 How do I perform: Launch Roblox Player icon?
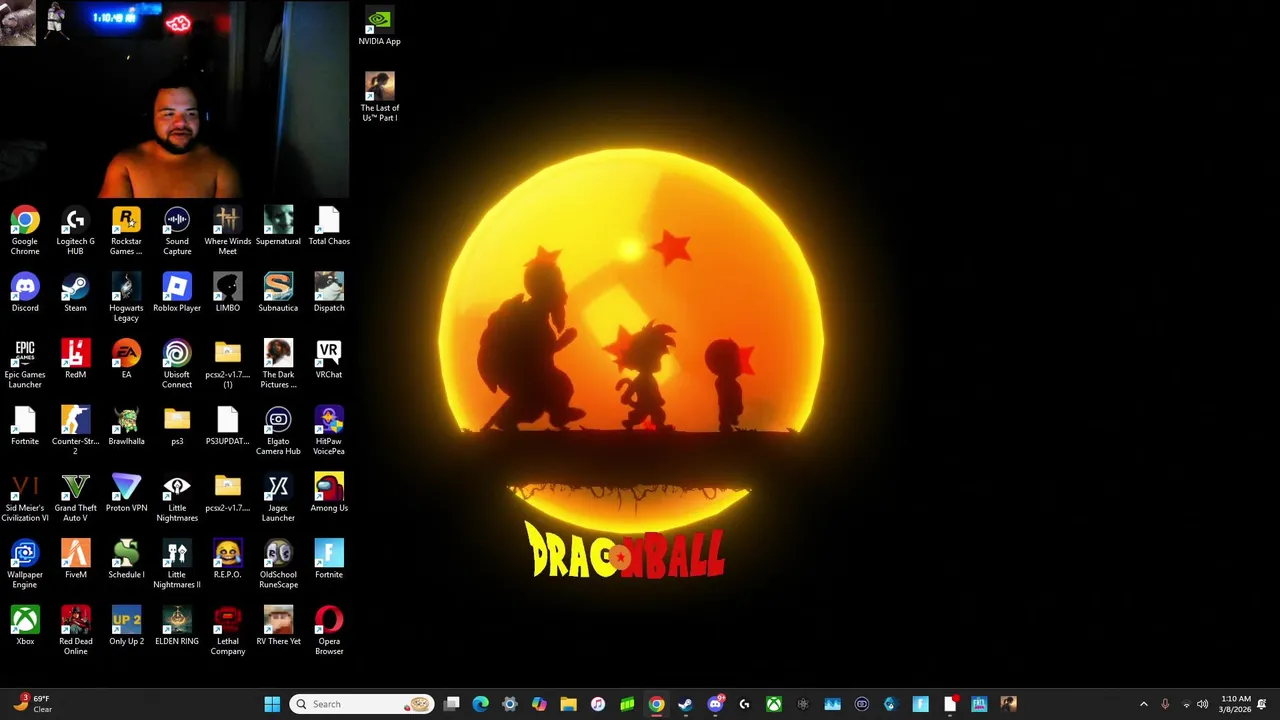coord(177,293)
